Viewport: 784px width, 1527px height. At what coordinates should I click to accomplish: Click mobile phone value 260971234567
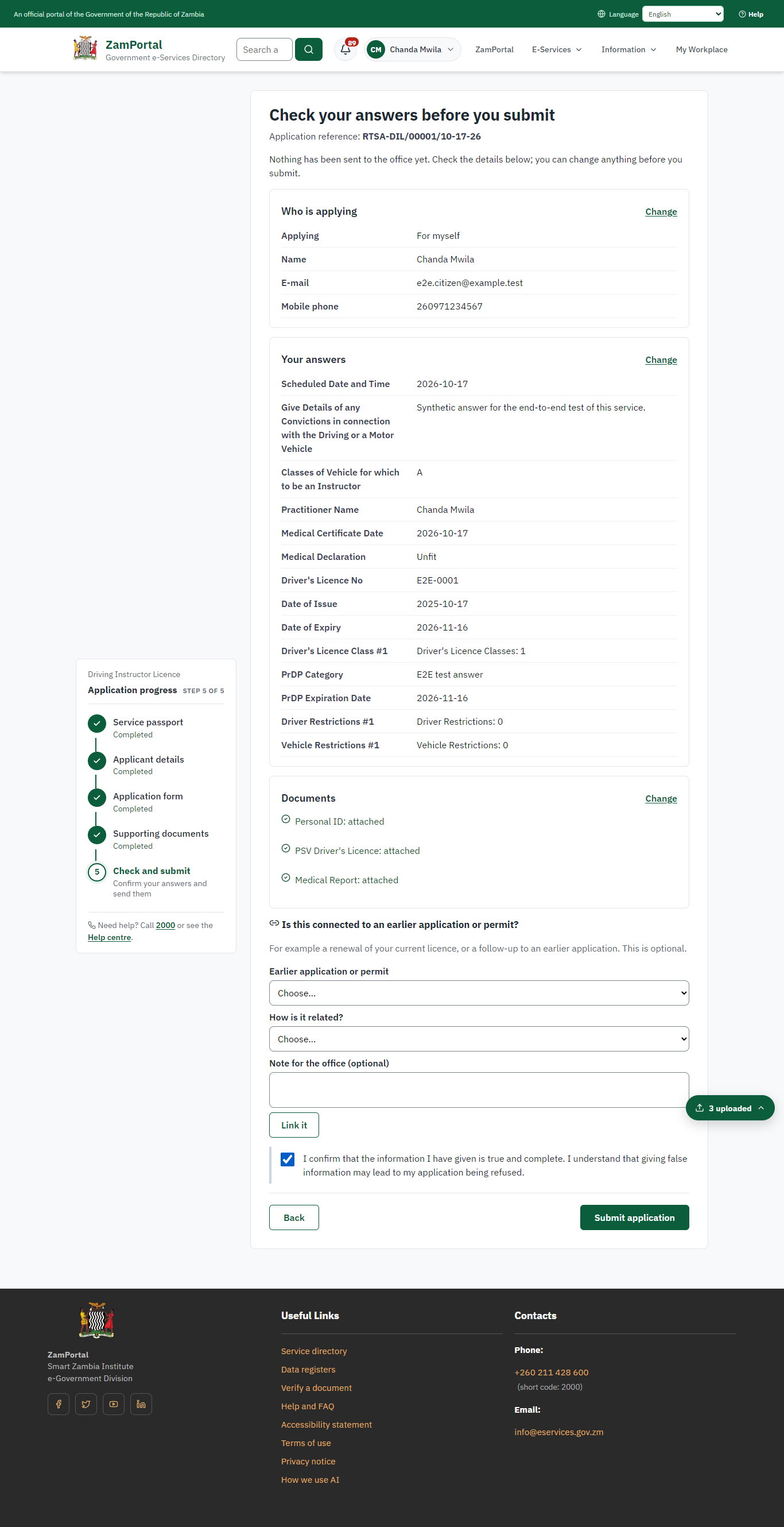point(449,307)
